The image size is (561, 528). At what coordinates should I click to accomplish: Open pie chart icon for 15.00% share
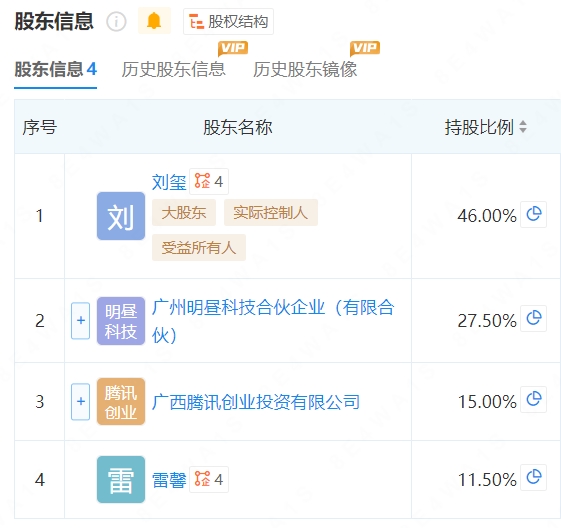533,399
